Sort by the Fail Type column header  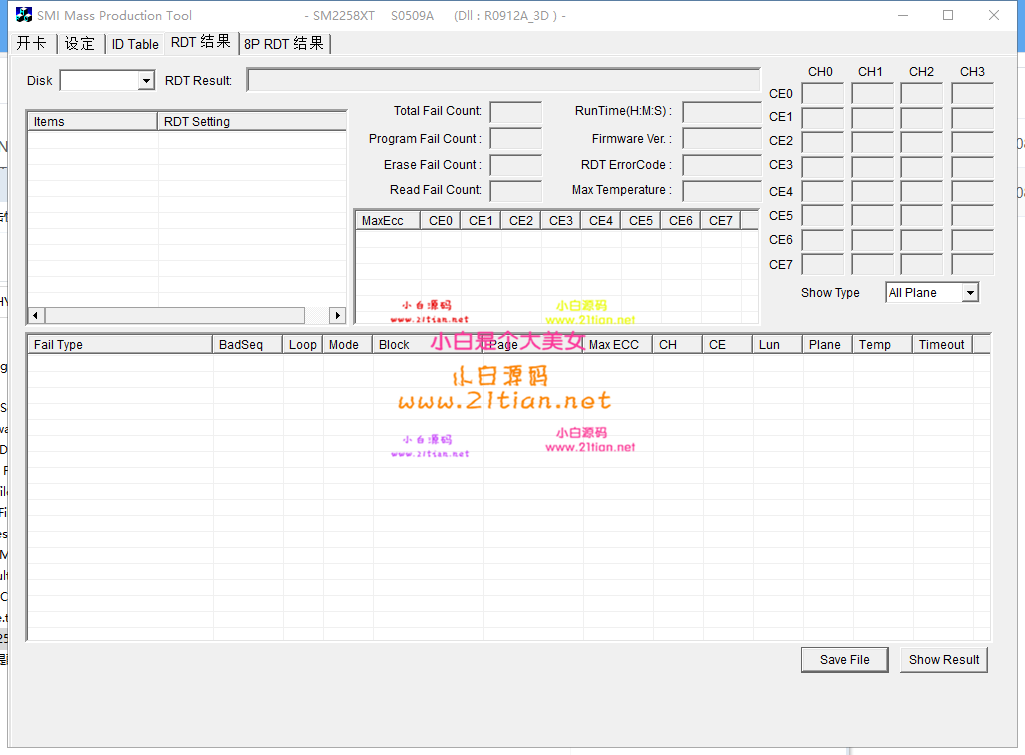[120, 345]
